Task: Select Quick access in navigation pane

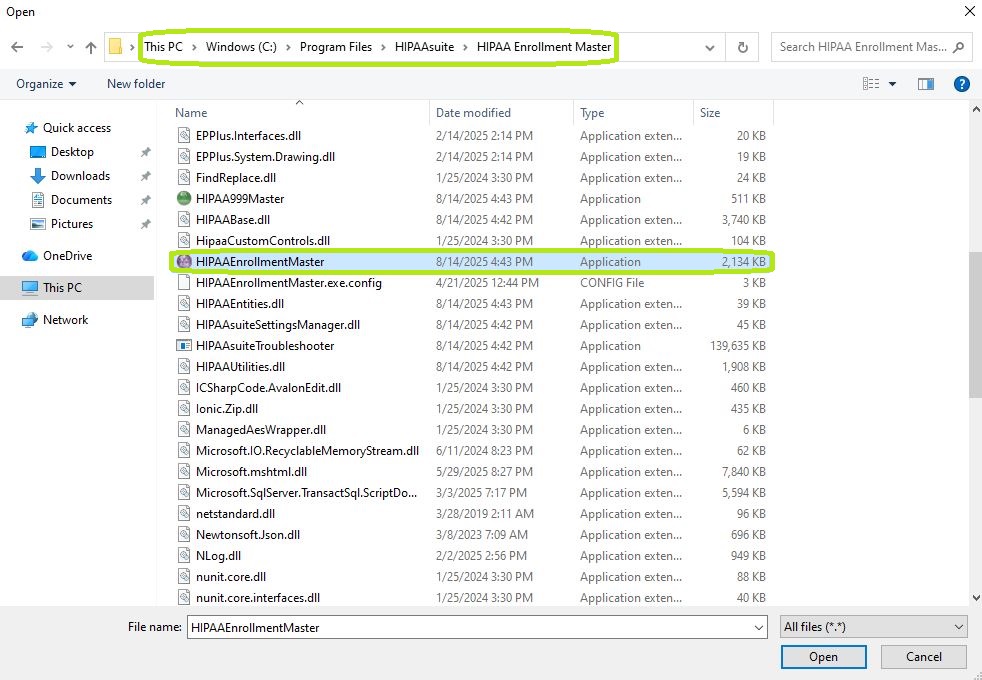Action: coord(76,128)
